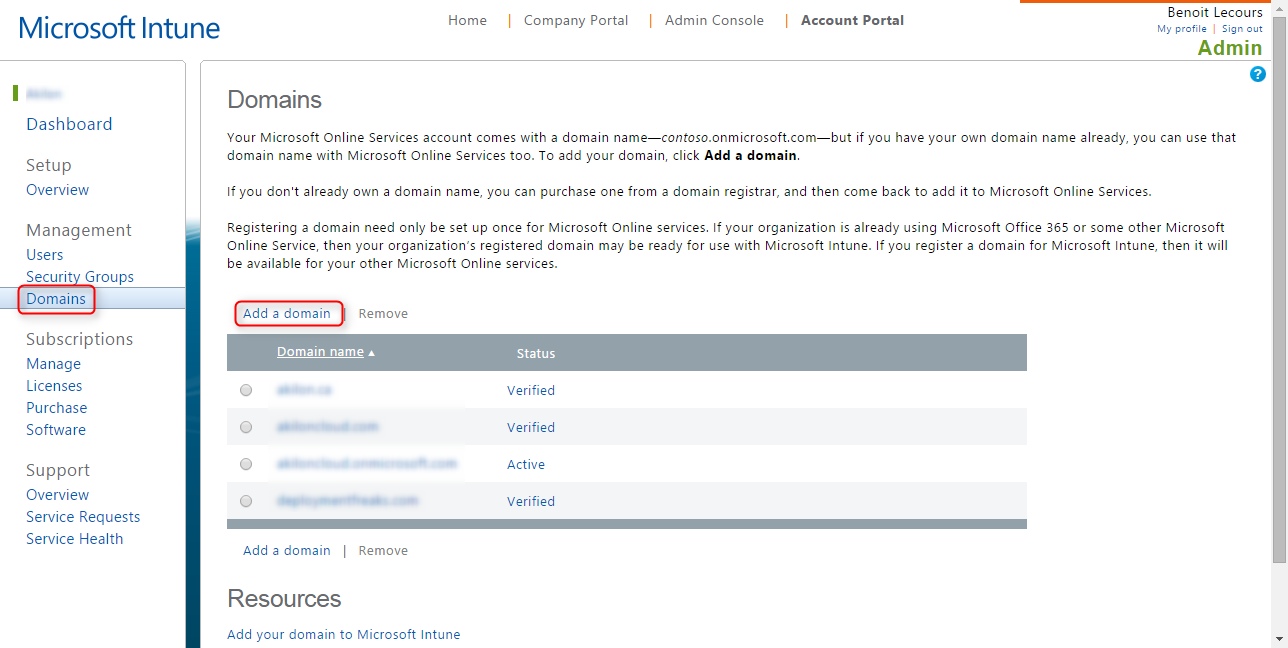This screenshot has width=1288, height=648.
Task: Open Add your domain to Microsoft Intune link
Action: tap(344, 634)
